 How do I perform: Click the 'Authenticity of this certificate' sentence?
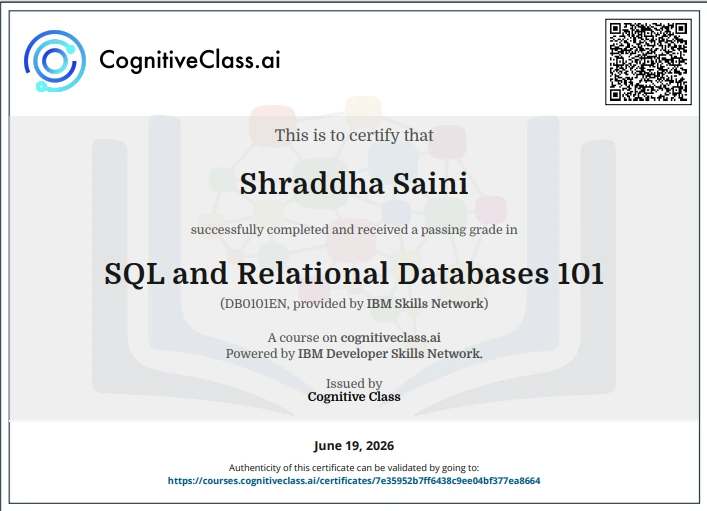[x=354, y=468]
